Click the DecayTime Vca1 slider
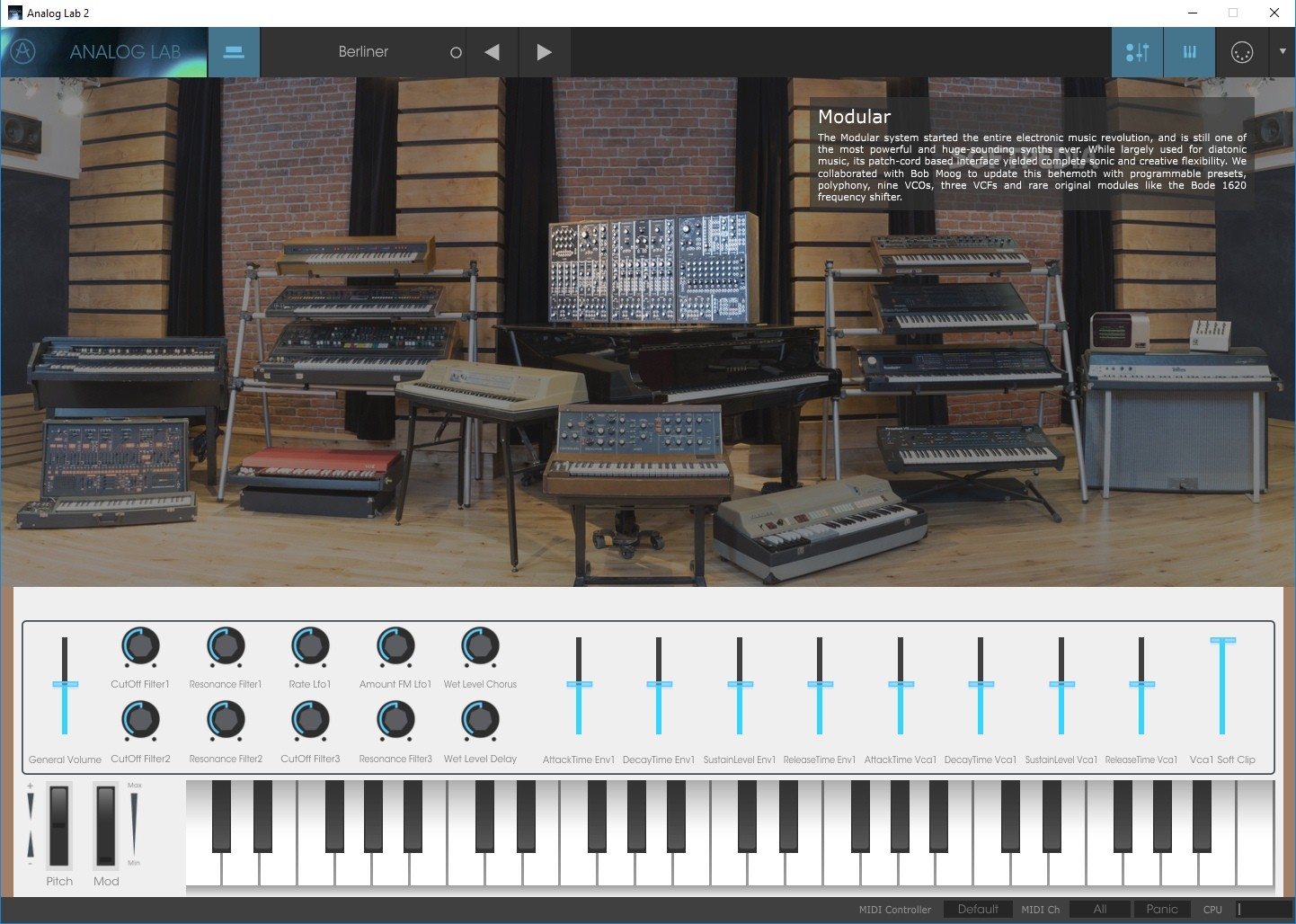1296x924 pixels. (x=981, y=685)
